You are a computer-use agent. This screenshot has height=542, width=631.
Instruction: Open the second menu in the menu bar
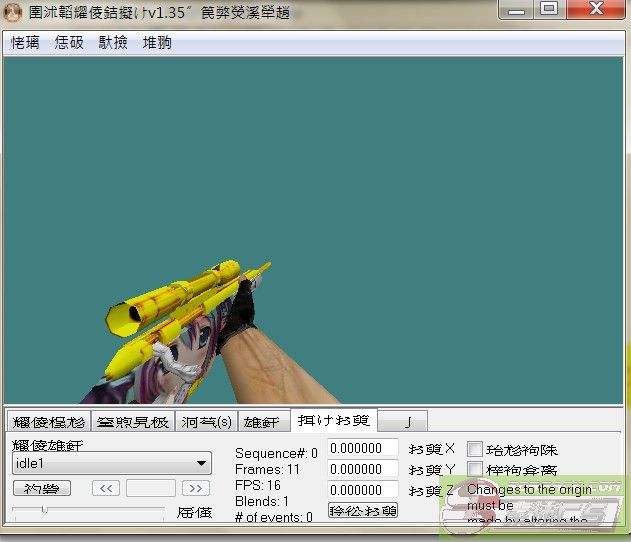point(69,43)
